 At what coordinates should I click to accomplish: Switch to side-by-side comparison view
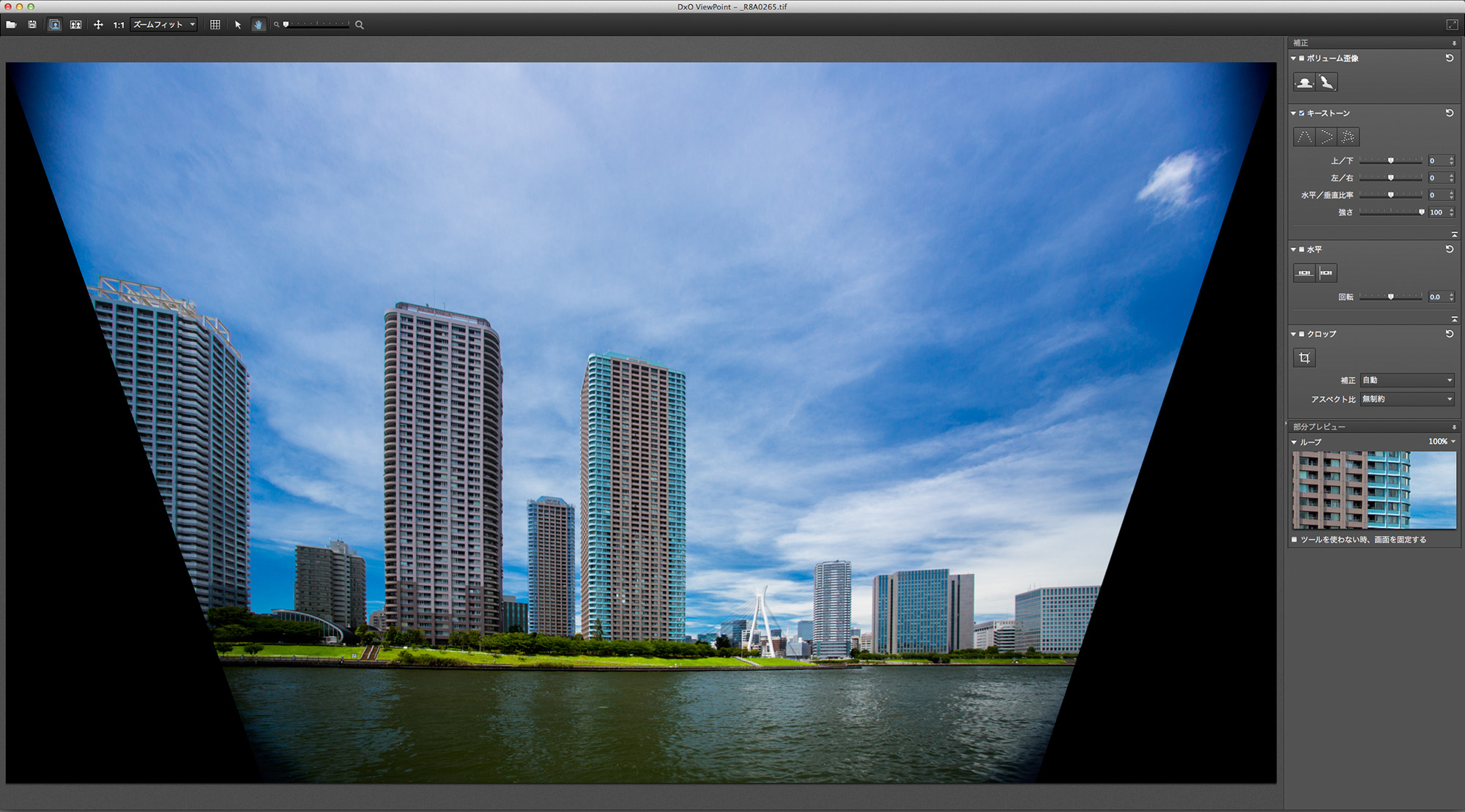pyautogui.click(x=75, y=24)
